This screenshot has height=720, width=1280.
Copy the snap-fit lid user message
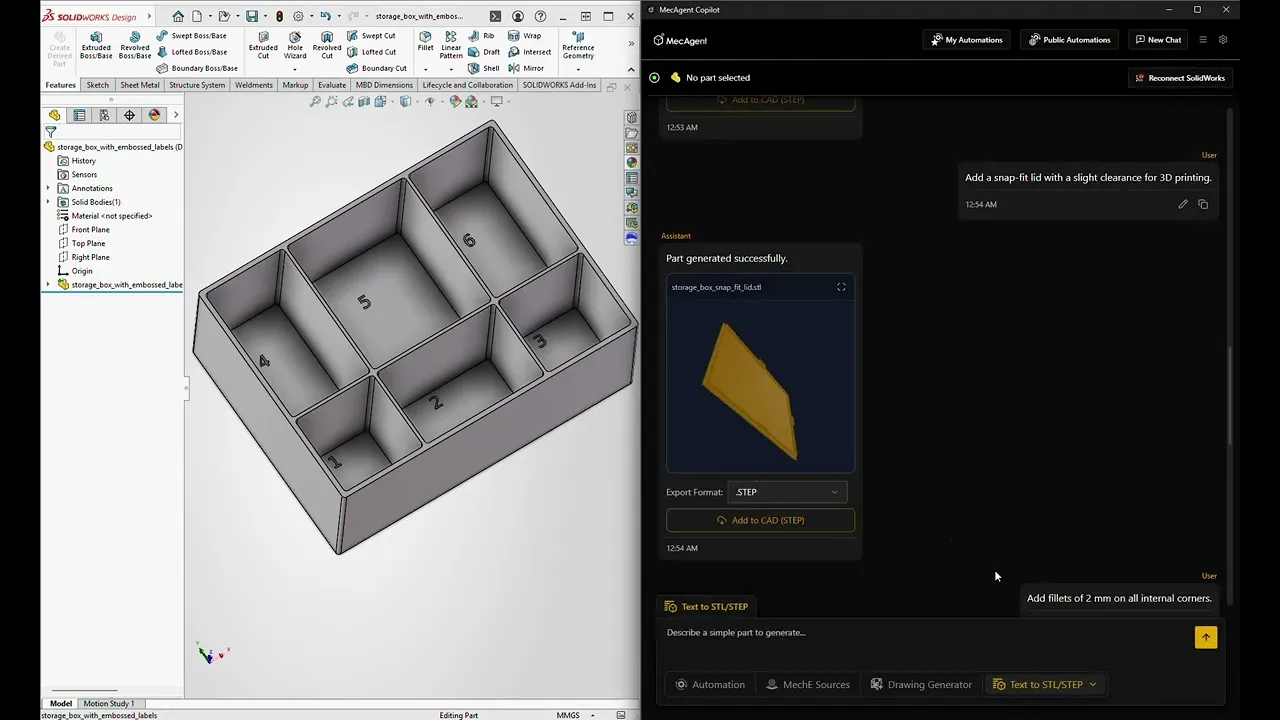point(1203,204)
